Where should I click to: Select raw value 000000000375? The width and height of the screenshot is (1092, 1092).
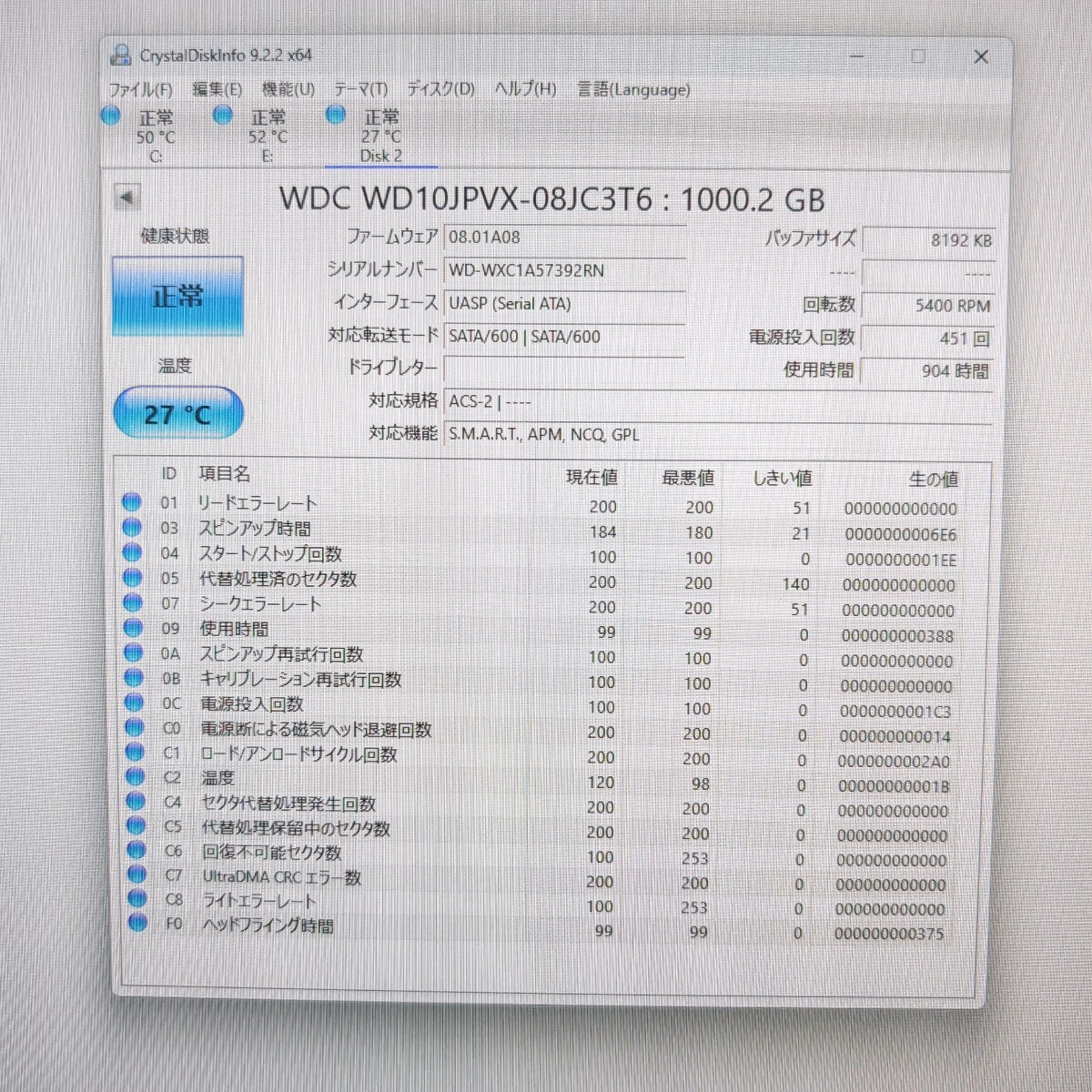889,934
